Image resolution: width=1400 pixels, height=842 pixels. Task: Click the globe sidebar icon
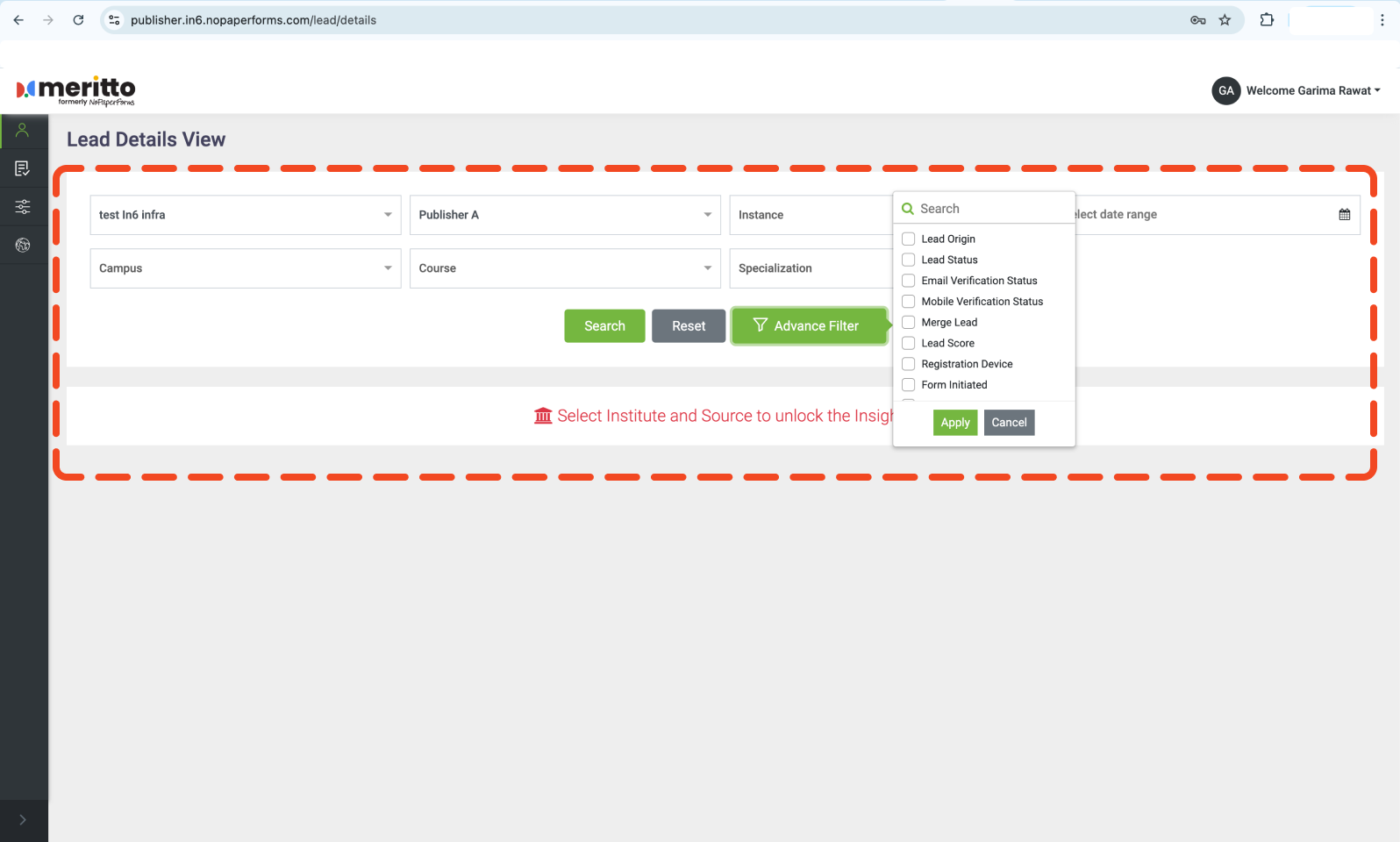tap(23, 245)
